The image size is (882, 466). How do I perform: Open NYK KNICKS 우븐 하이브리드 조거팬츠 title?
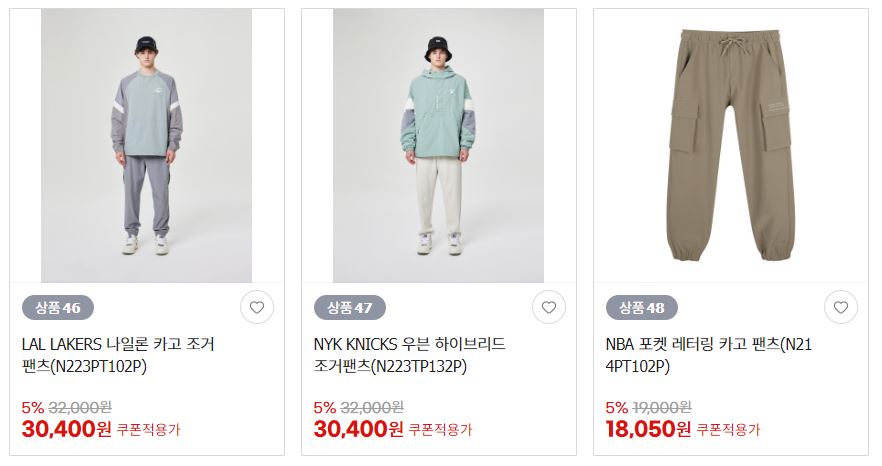click(x=410, y=355)
